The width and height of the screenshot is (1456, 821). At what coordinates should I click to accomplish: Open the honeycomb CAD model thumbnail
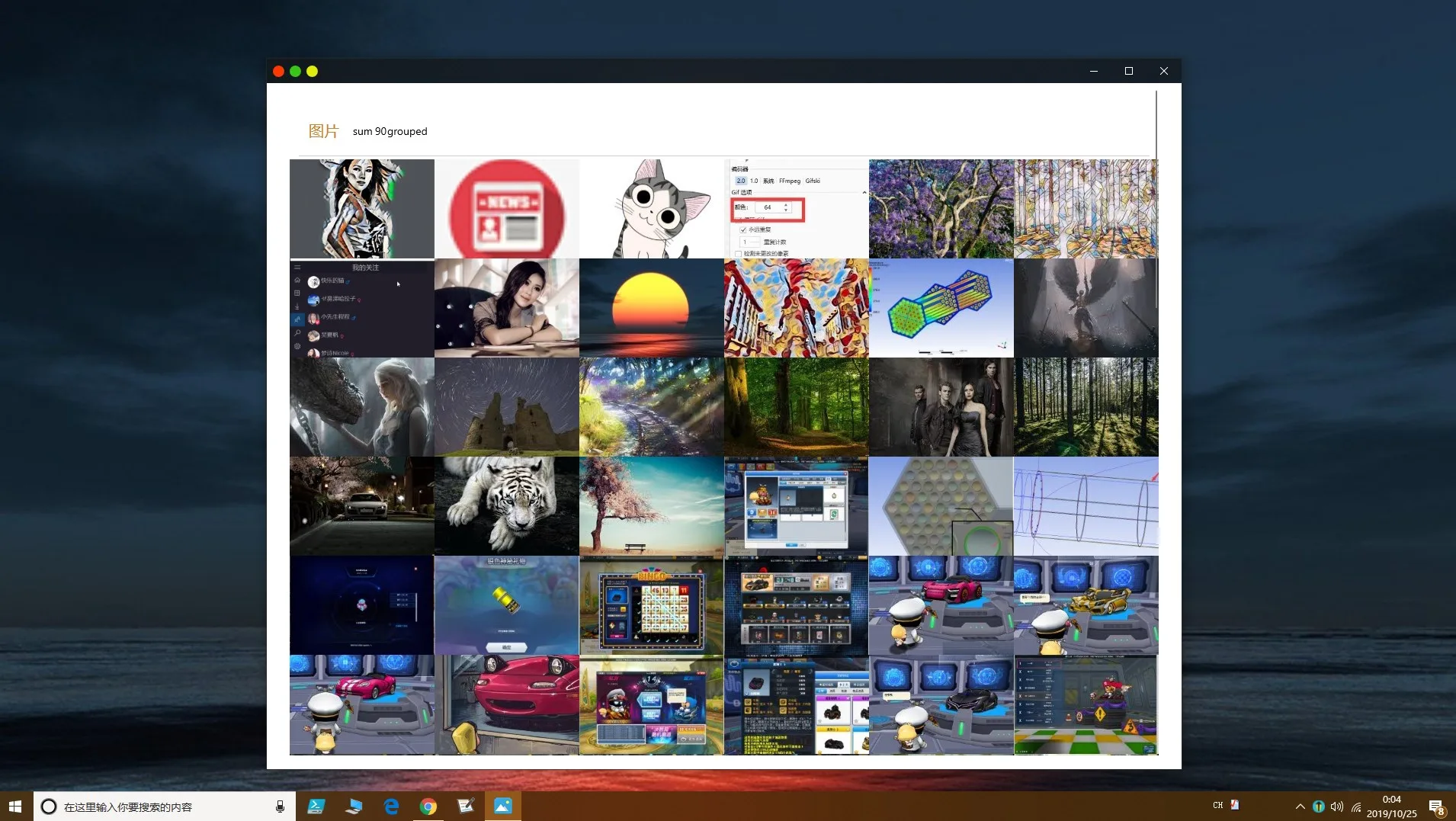(x=941, y=506)
